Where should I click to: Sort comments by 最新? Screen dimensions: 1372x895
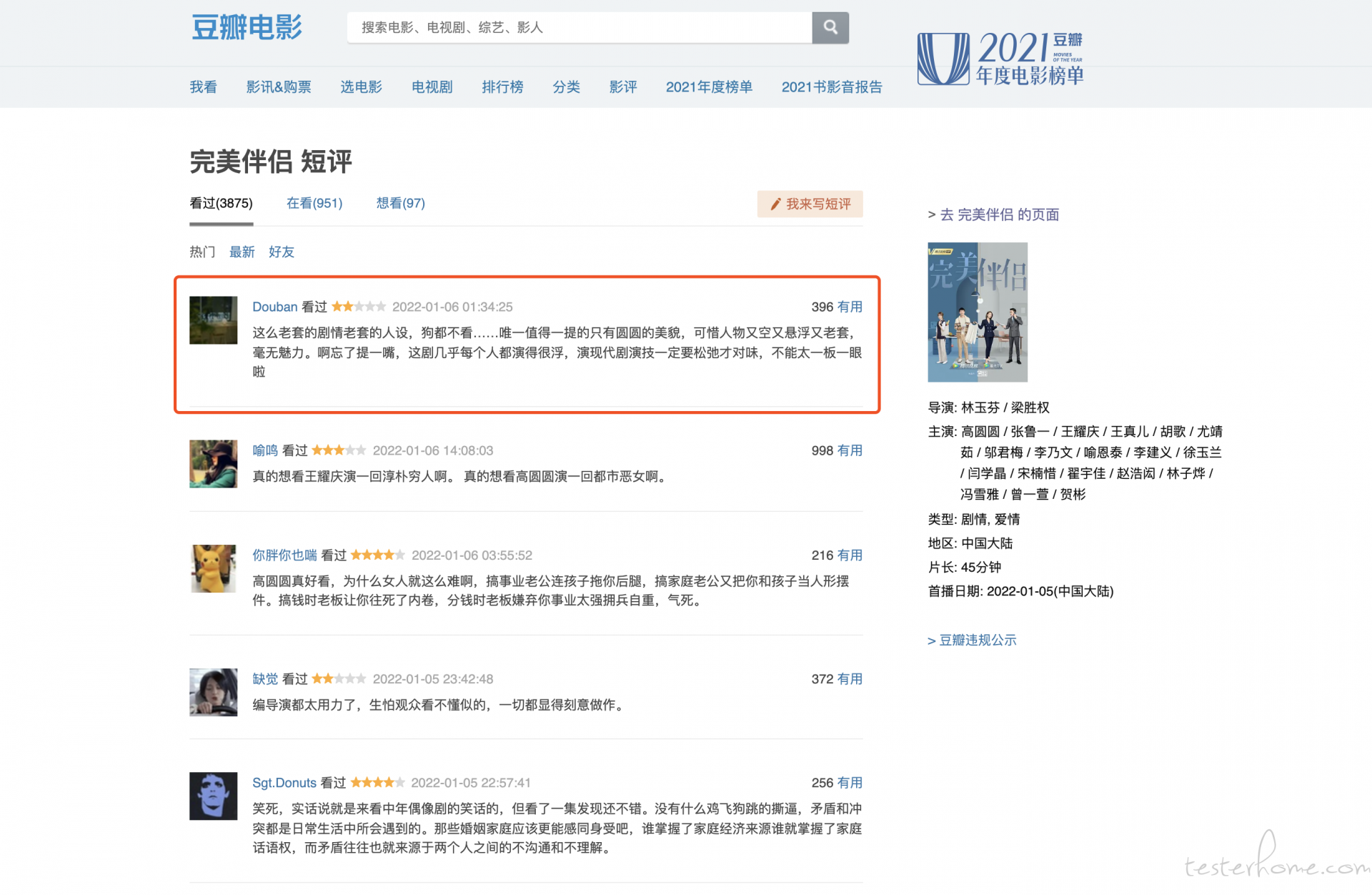click(x=242, y=252)
